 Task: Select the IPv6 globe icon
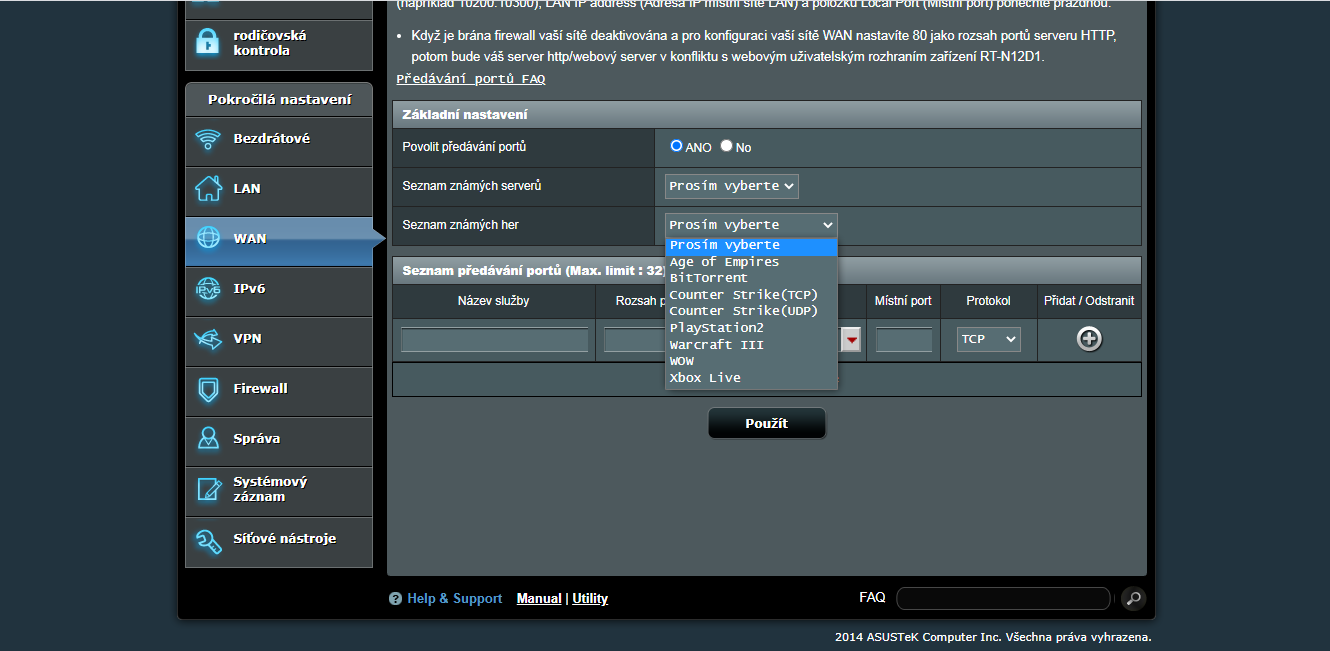[208, 289]
